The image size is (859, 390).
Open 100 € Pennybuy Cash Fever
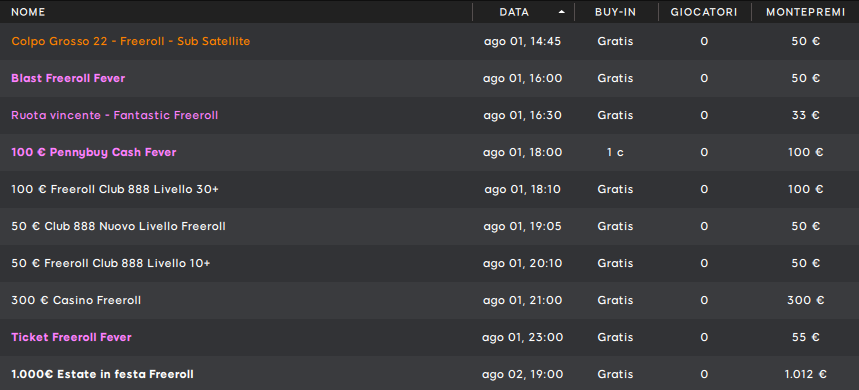(x=430, y=152)
